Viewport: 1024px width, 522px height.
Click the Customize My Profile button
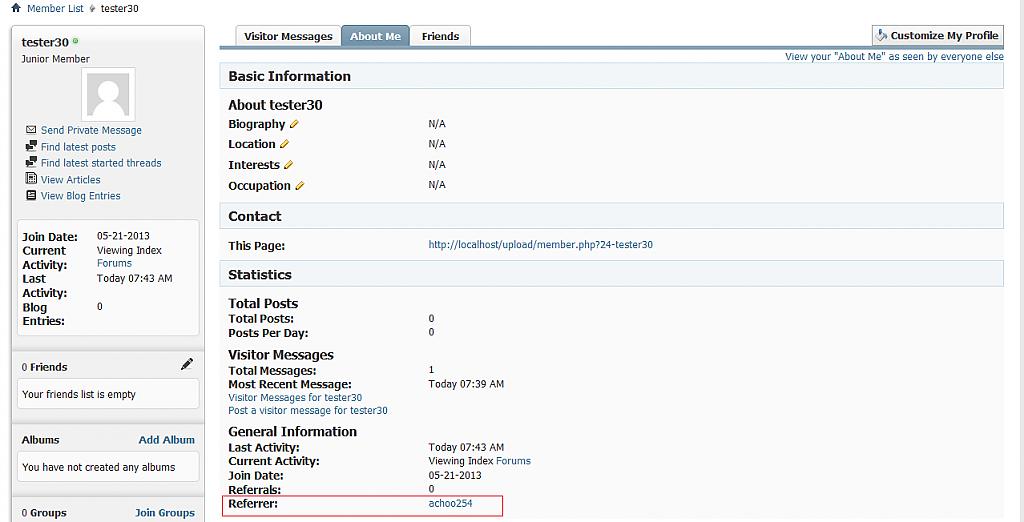point(937,36)
